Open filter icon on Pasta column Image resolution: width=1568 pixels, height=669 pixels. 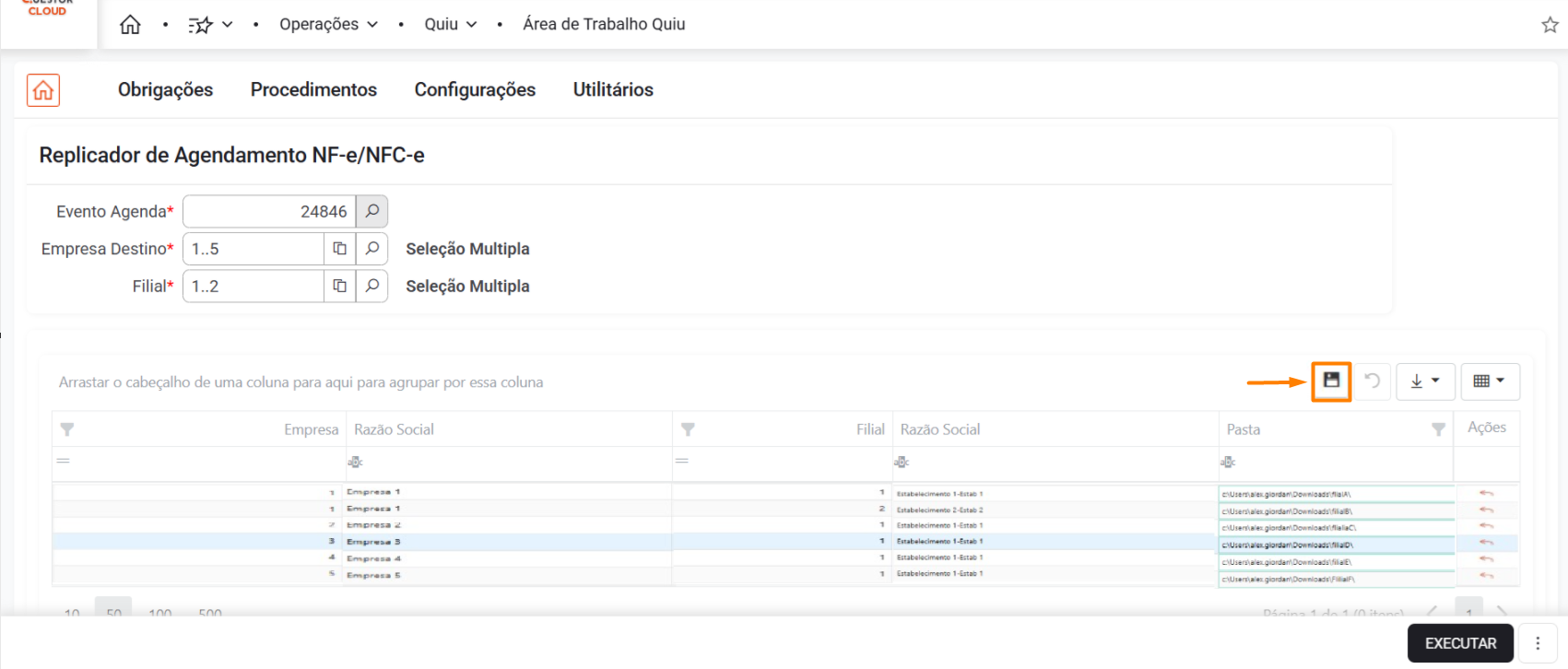click(1438, 429)
